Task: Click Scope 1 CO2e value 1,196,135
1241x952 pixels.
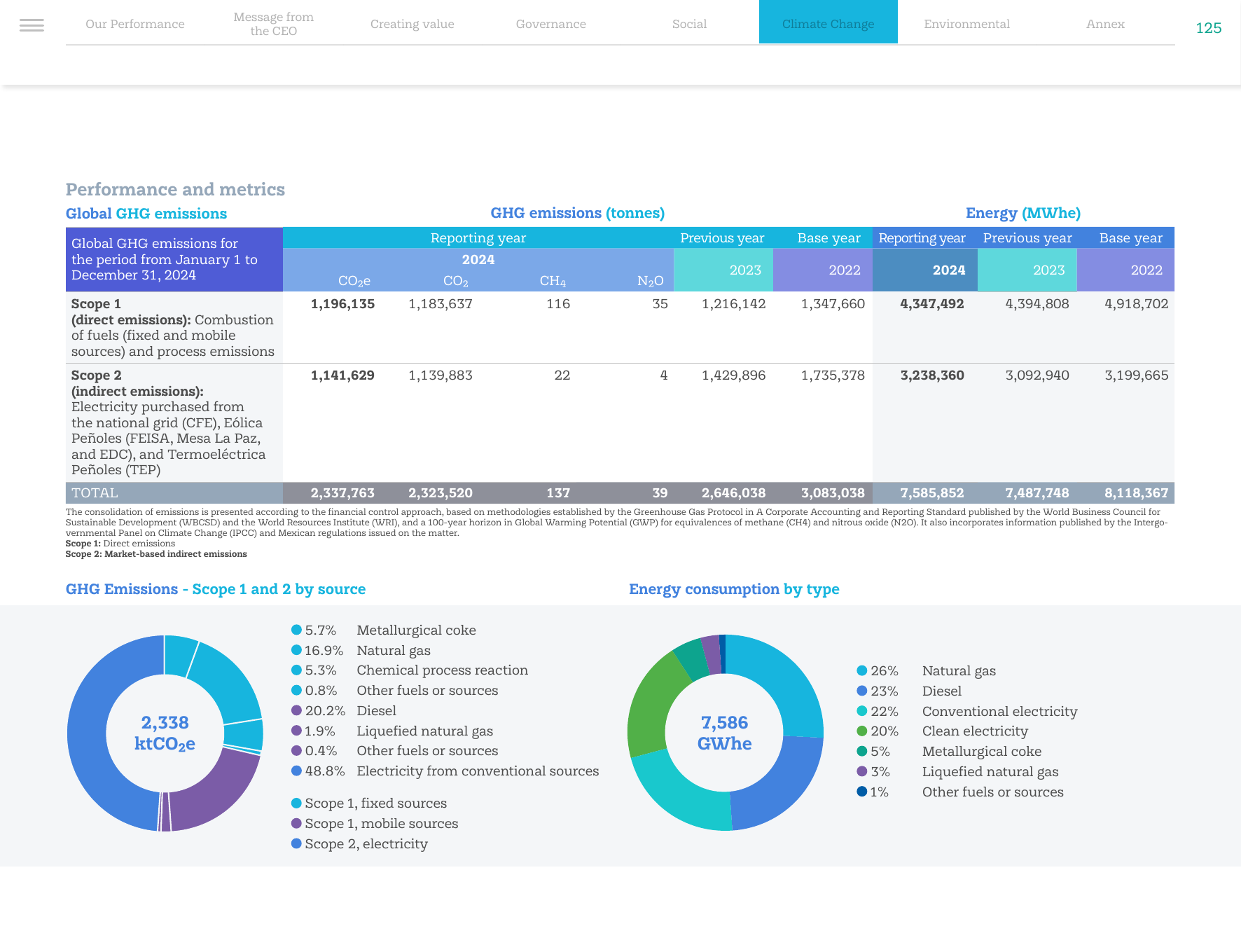Action: tap(342, 304)
